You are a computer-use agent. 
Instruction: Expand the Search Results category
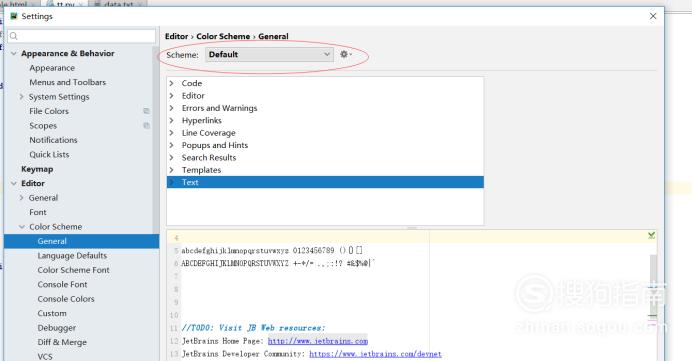click(x=172, y=157)
